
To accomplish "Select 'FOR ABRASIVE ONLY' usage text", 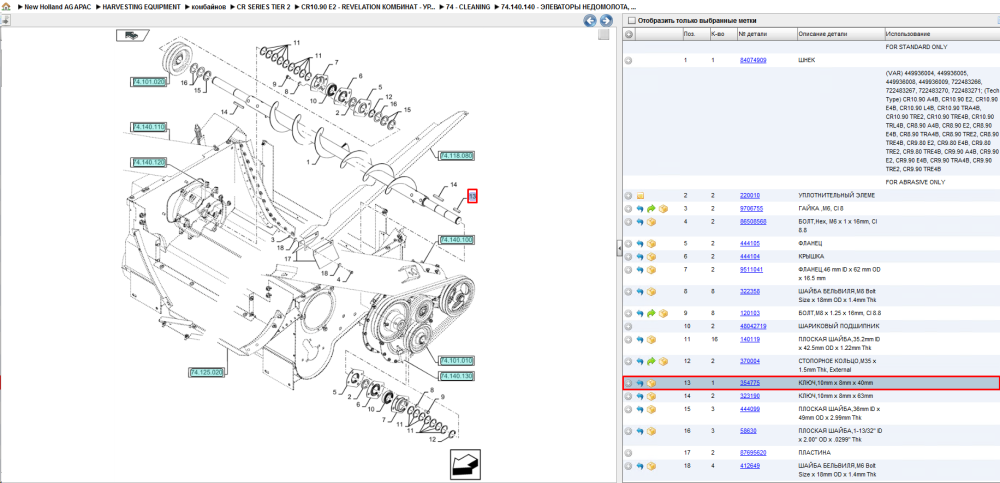I will pyautogui.click(x=916, y=182).
